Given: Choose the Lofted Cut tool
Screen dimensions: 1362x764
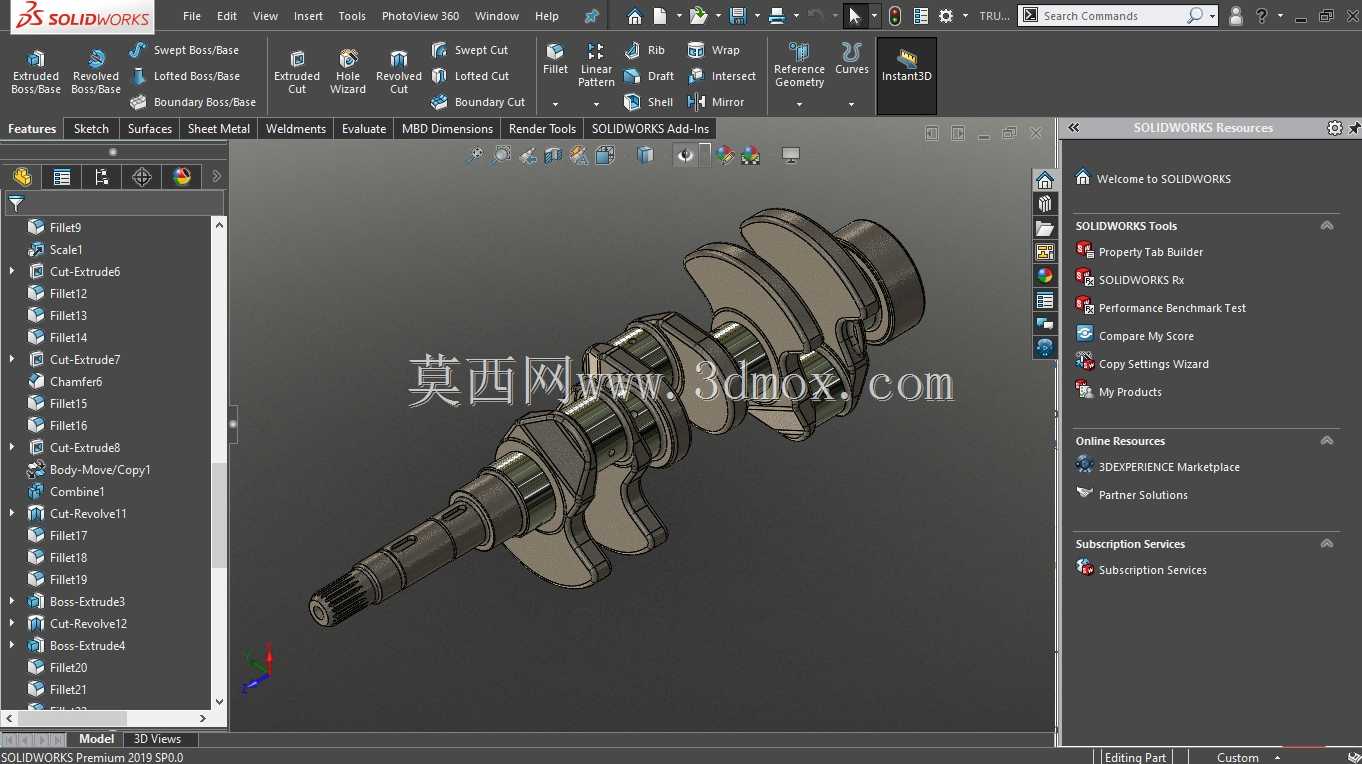Looking at the screenshot, I should coord(470,76).
